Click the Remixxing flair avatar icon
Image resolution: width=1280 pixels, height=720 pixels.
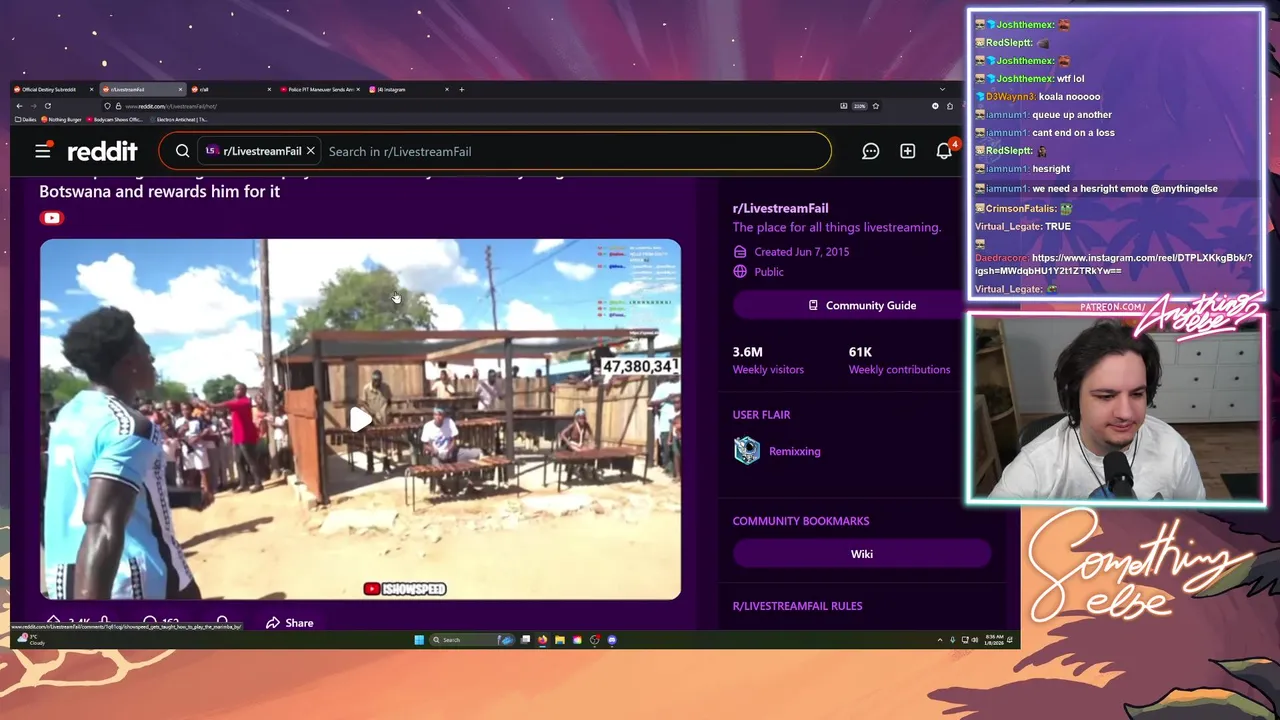(x=747, y=451)
